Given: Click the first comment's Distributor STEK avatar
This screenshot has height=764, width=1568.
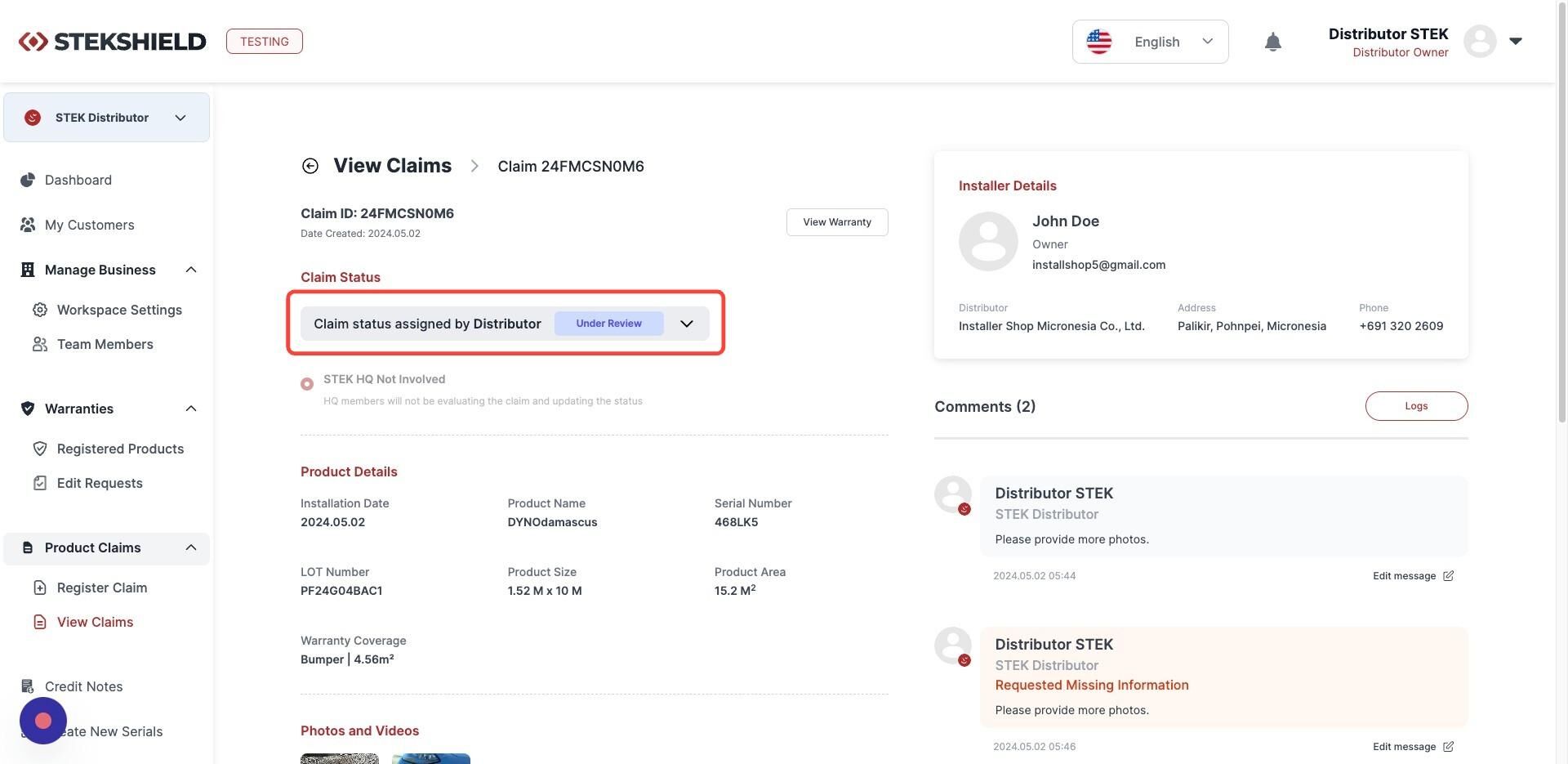Looking at the screenshot, I should pos(952,494).
